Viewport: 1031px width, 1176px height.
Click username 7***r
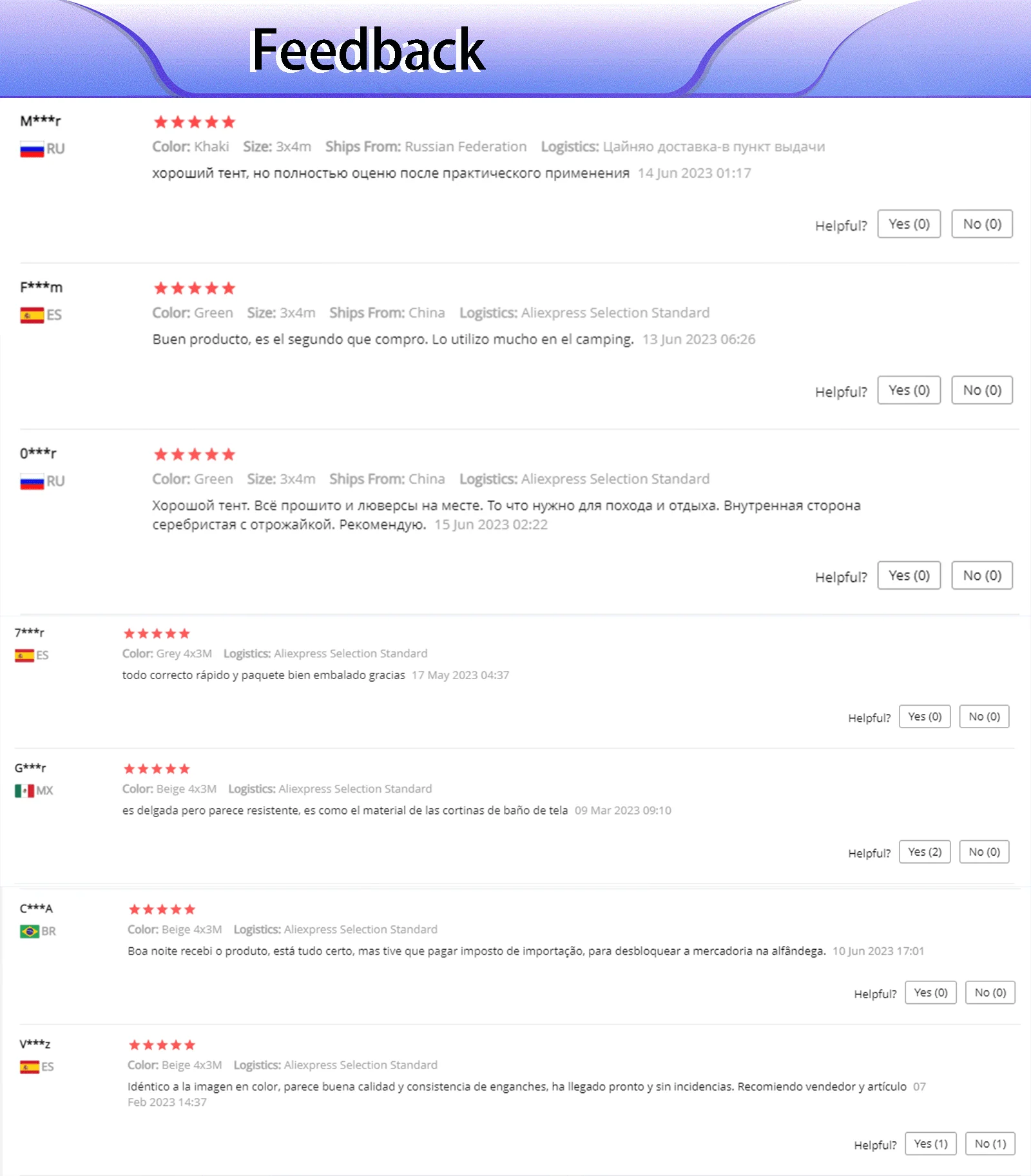click(30, 633)
